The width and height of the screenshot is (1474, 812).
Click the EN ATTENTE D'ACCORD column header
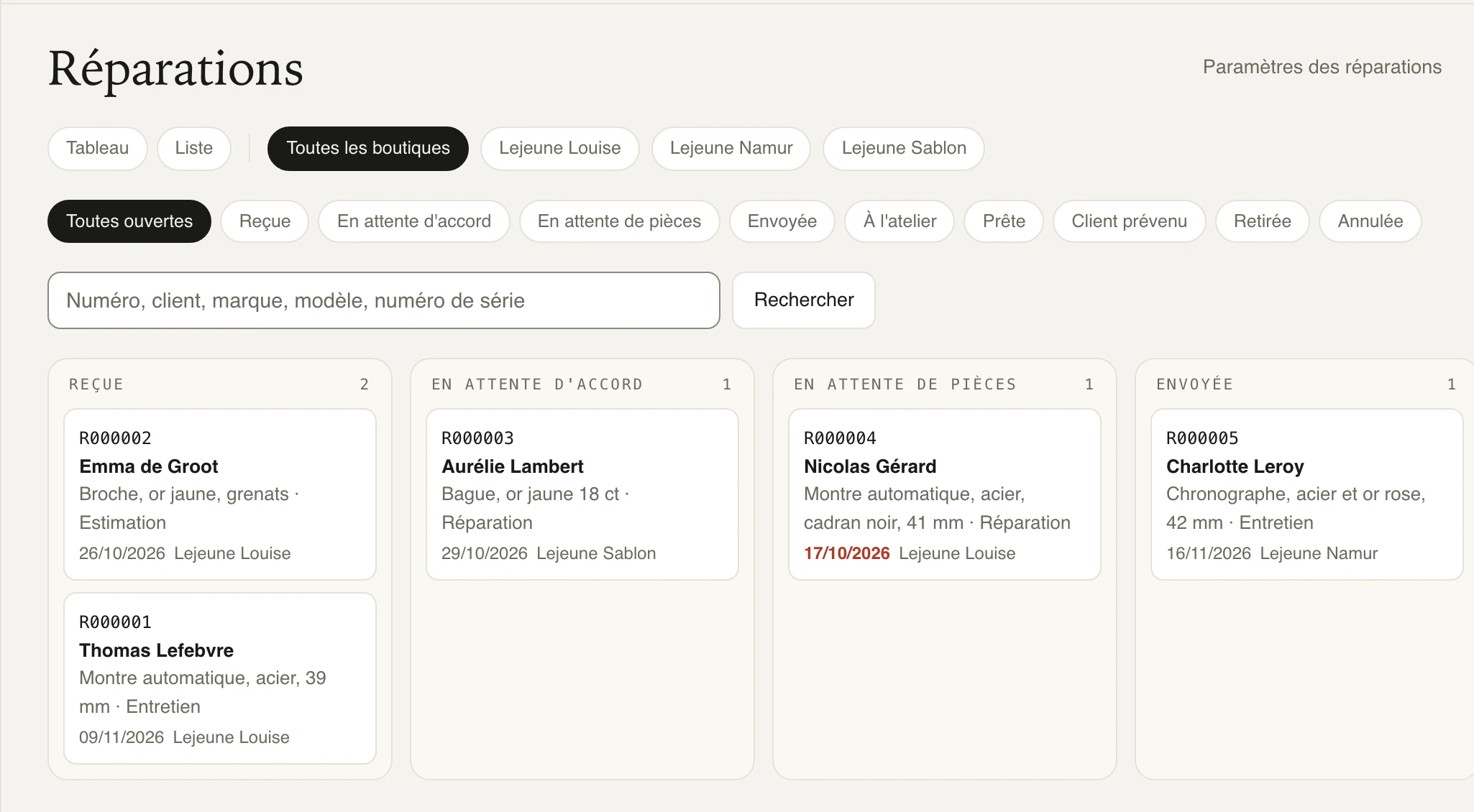click(537, 384)
